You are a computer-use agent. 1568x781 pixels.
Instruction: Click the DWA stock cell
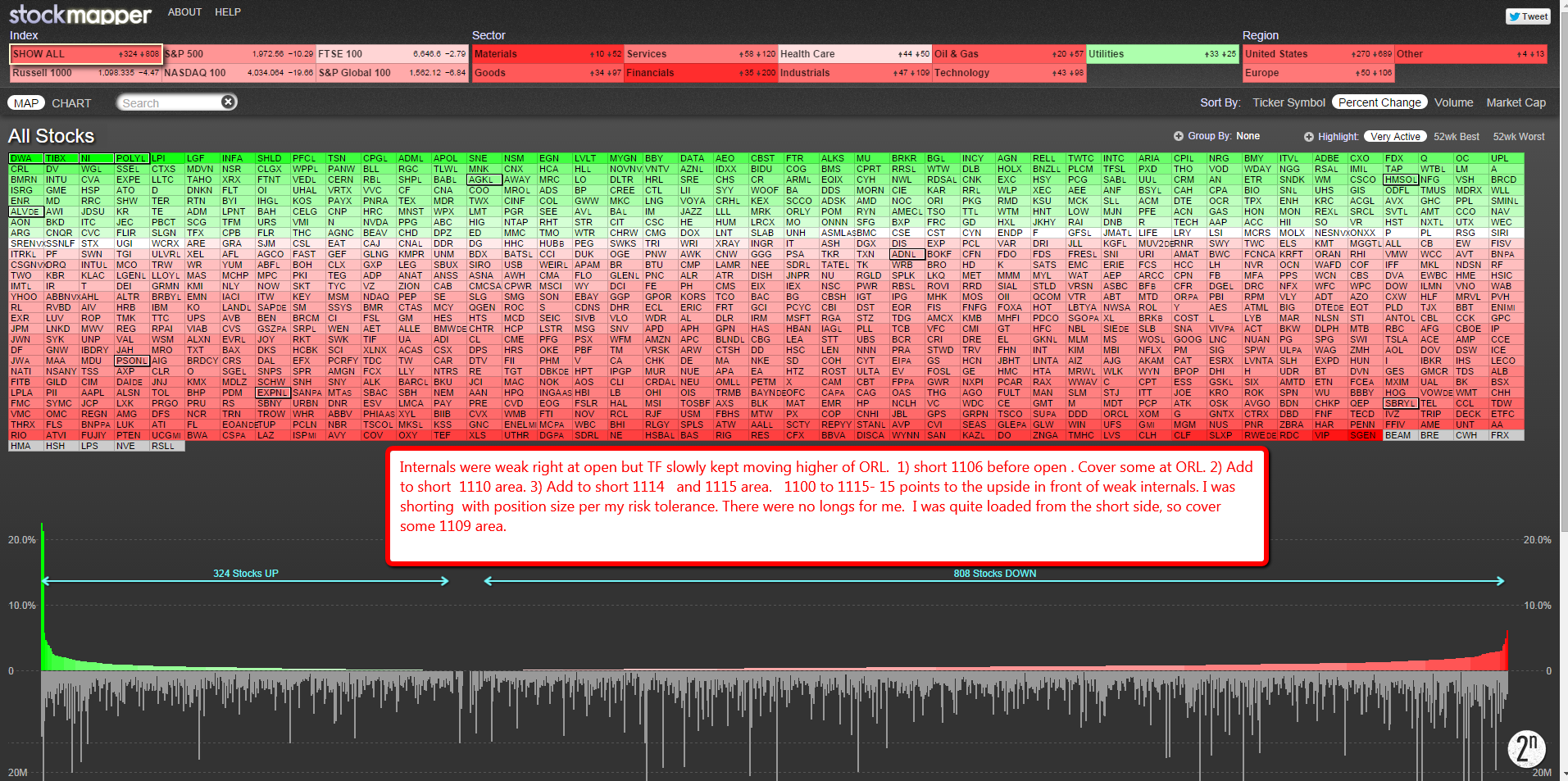click(26, 158)
